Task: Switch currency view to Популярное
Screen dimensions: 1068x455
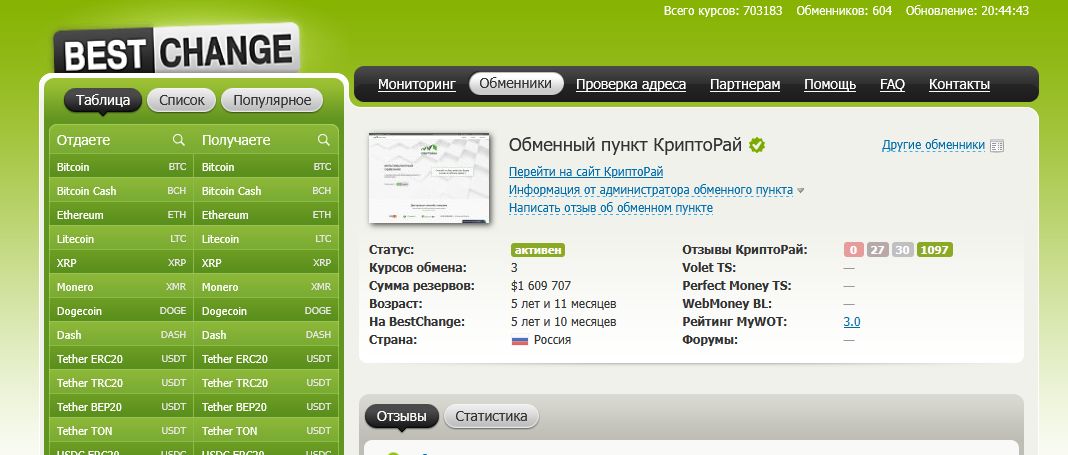Action: [x=272, y=100]
